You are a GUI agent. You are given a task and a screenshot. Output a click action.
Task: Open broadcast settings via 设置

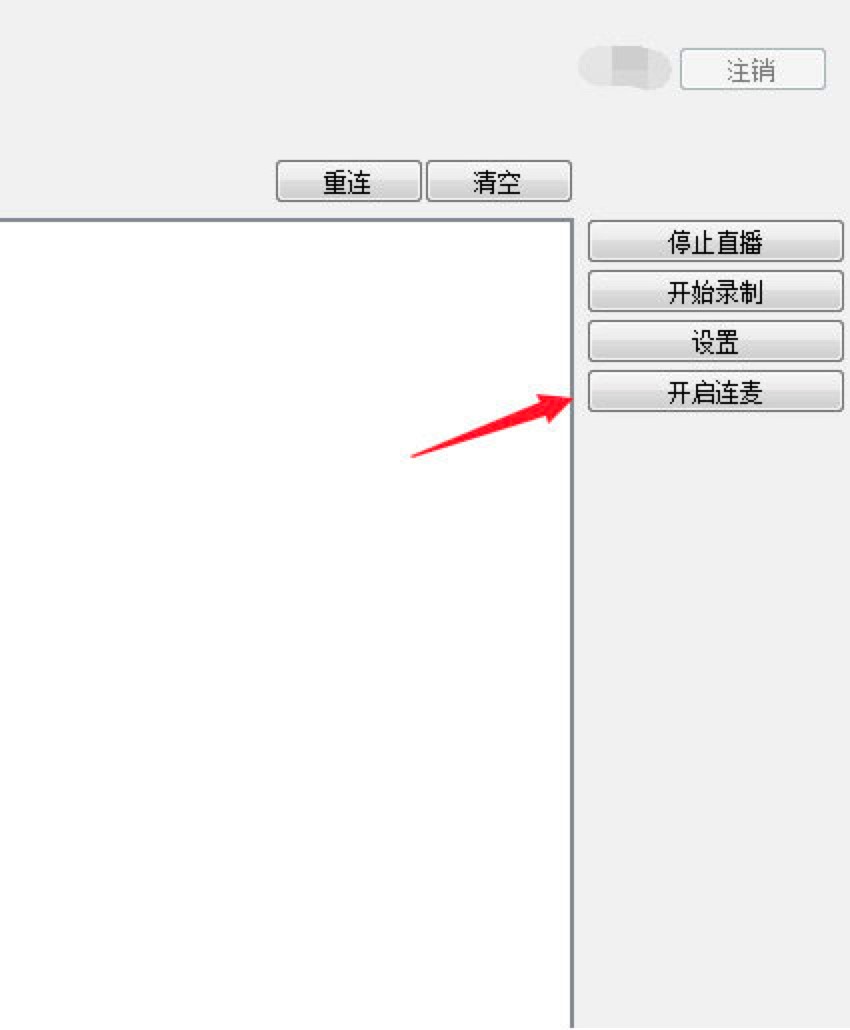point(715,342)
